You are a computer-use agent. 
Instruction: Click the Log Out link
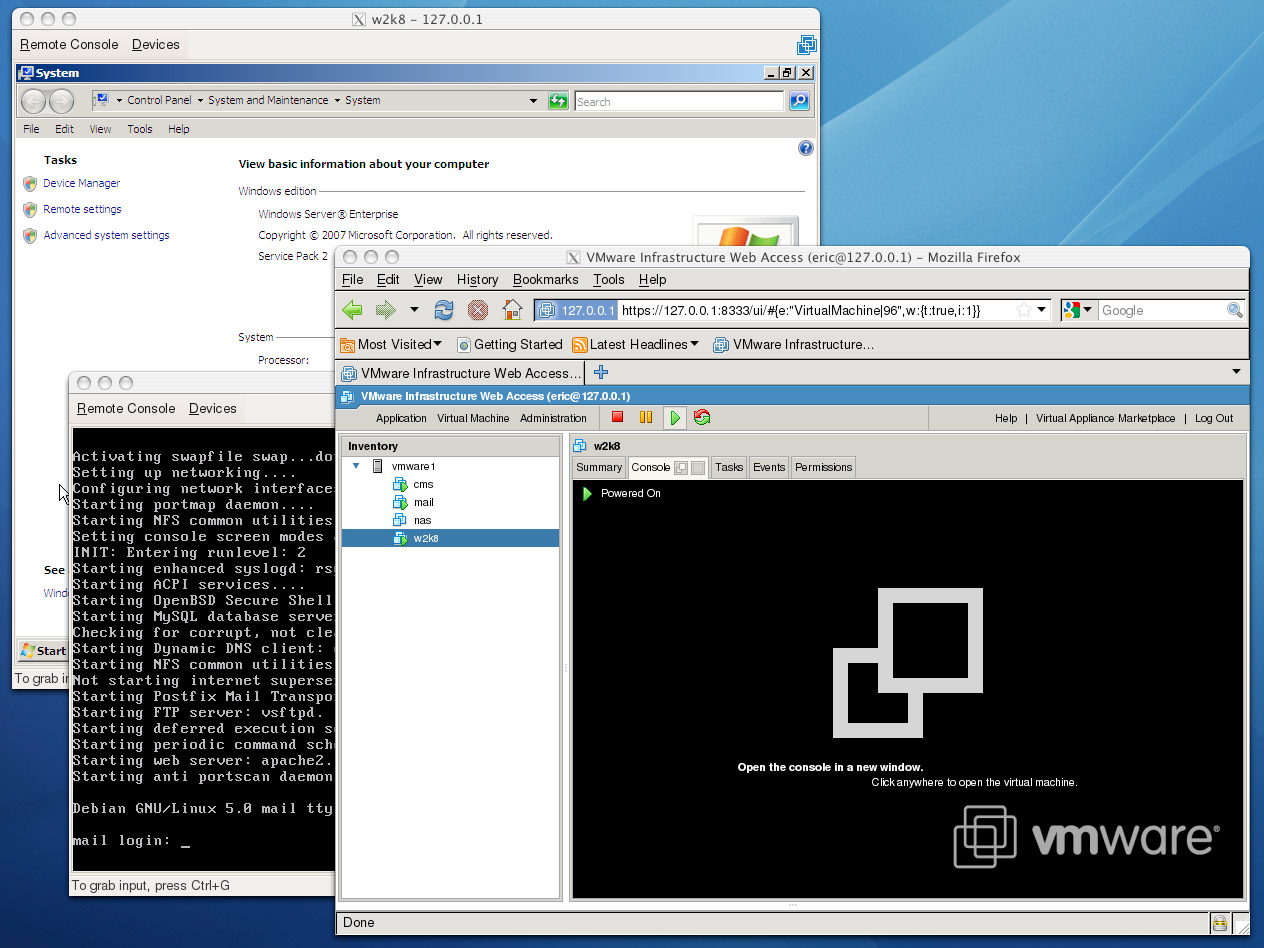tap(1213, 418)
